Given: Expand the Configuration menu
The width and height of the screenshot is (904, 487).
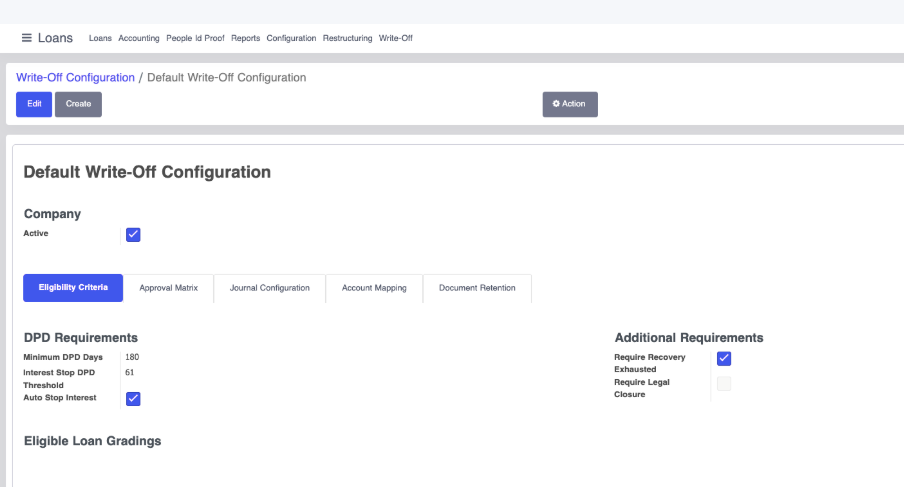Looking at the screenshot, I should pos(291,39).
